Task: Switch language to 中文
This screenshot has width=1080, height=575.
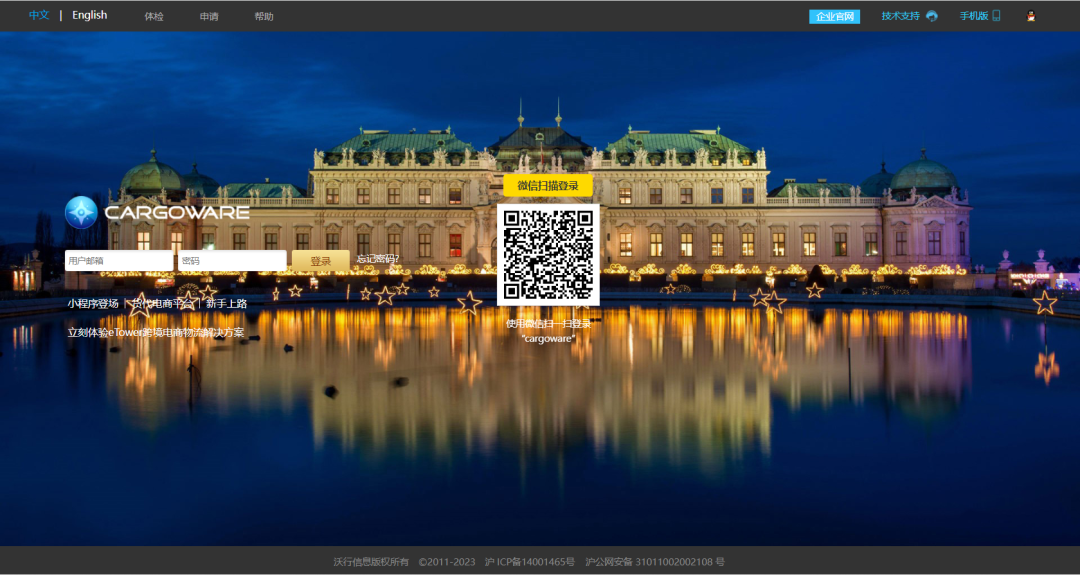Action: pos(39,16)
